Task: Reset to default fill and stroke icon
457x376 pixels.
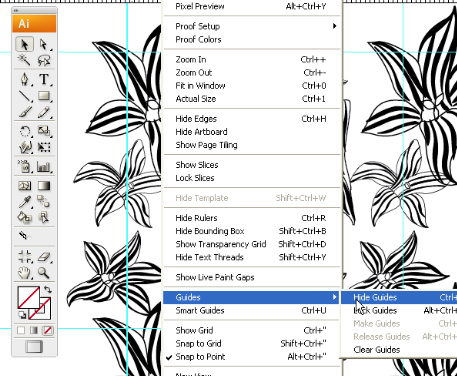Action: coord(22,315)
